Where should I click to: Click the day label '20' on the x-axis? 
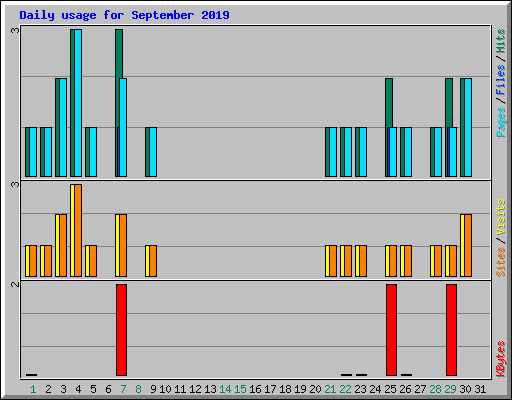[x=315, y=389]
